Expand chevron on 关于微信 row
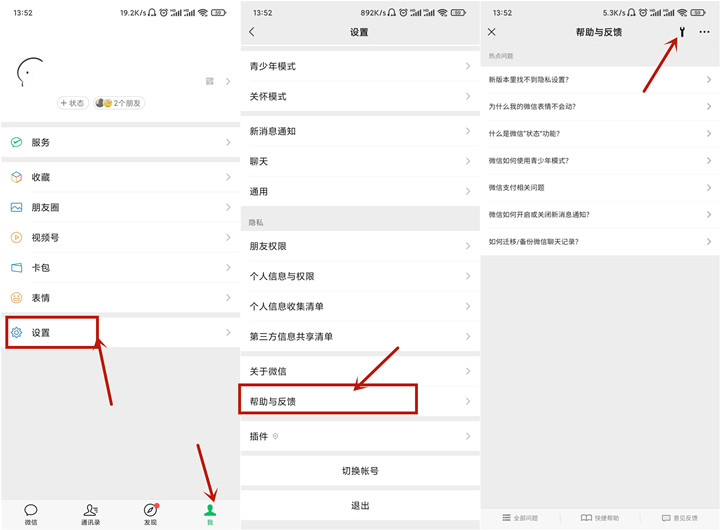The height and width of the screenshot is (530, 720). coord(468,371)
